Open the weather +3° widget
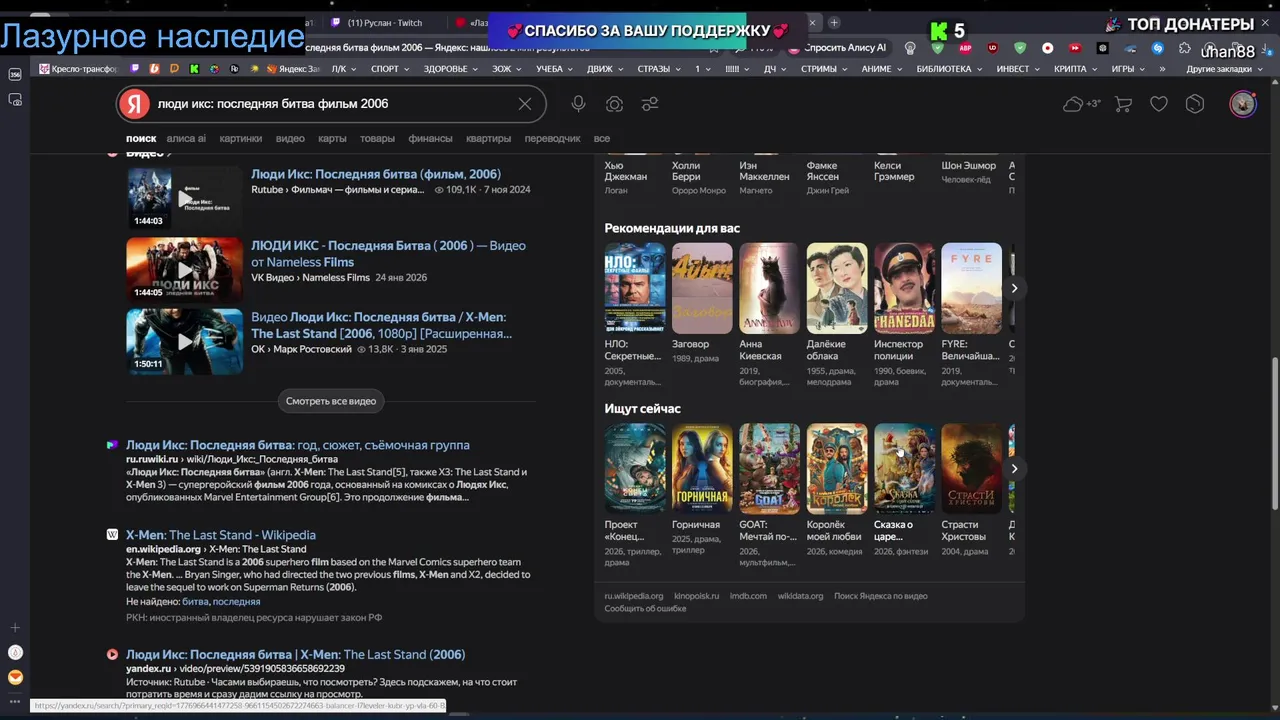The image size is (1280, 720). coord(1082,104)
